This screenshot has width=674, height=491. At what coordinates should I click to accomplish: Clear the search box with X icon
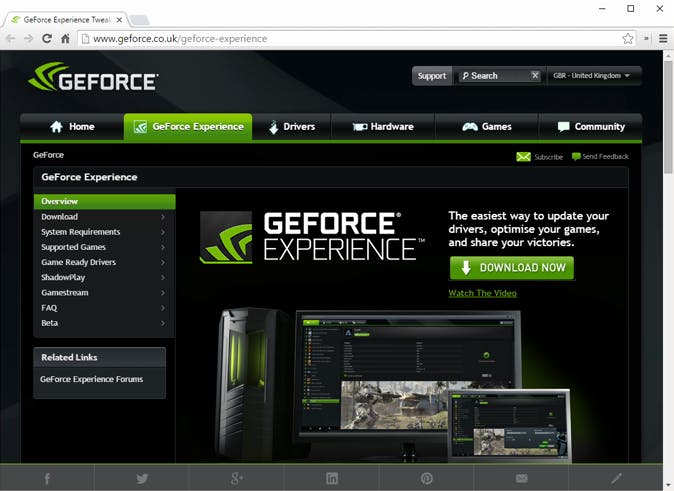(x=535, y=75)
